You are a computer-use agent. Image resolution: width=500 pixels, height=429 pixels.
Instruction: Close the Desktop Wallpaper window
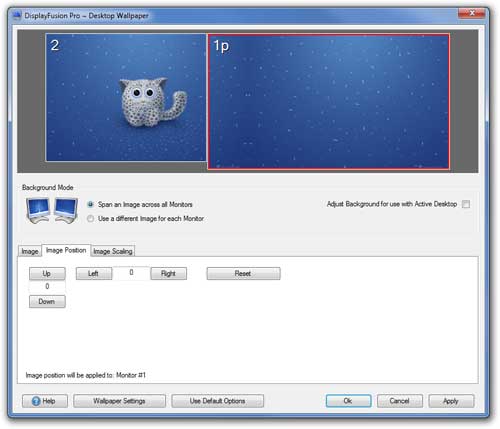(471, 13)
